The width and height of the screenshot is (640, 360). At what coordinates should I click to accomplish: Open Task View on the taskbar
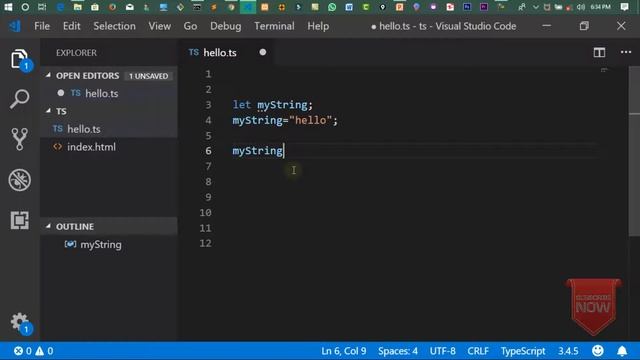(42, 7)
